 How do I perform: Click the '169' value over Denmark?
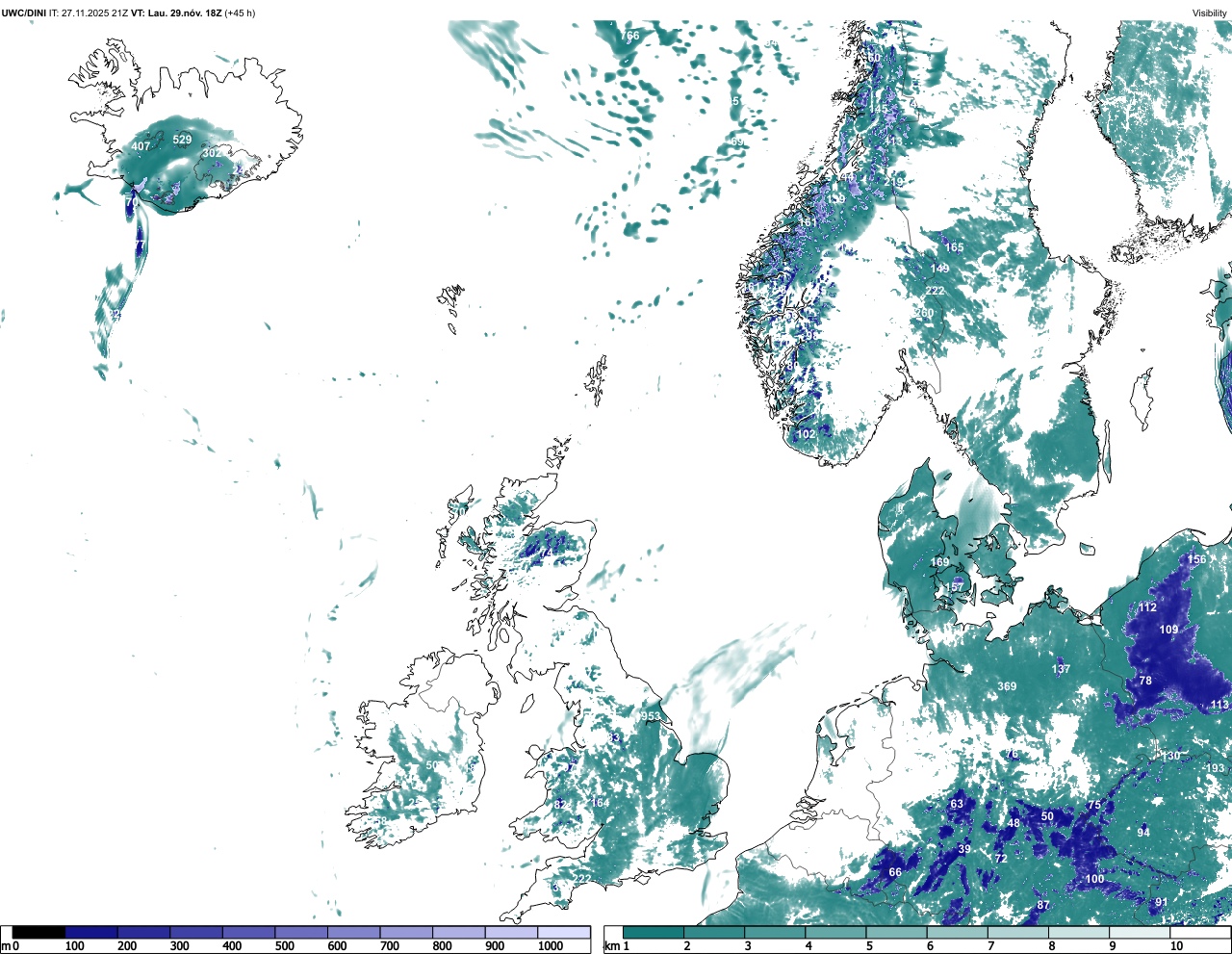point(939,562)
